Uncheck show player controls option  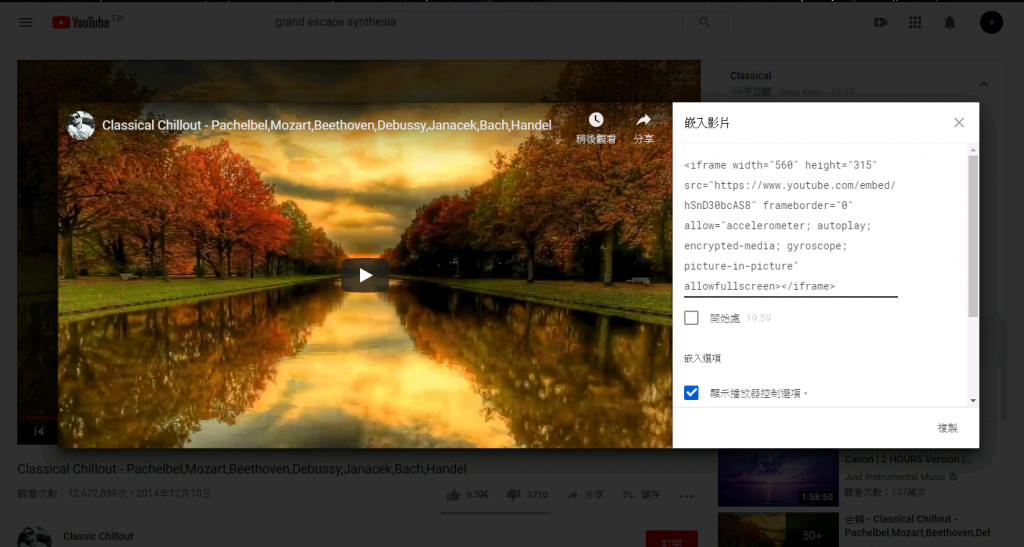(x=691, y=393)
